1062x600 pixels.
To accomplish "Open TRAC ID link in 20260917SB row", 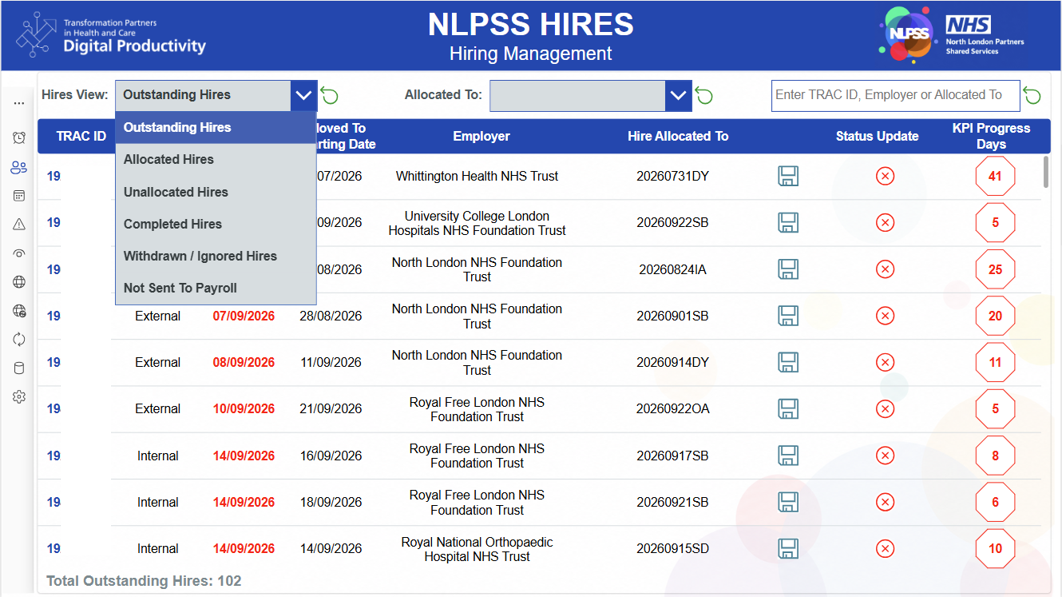I will [x=54, y=456].
